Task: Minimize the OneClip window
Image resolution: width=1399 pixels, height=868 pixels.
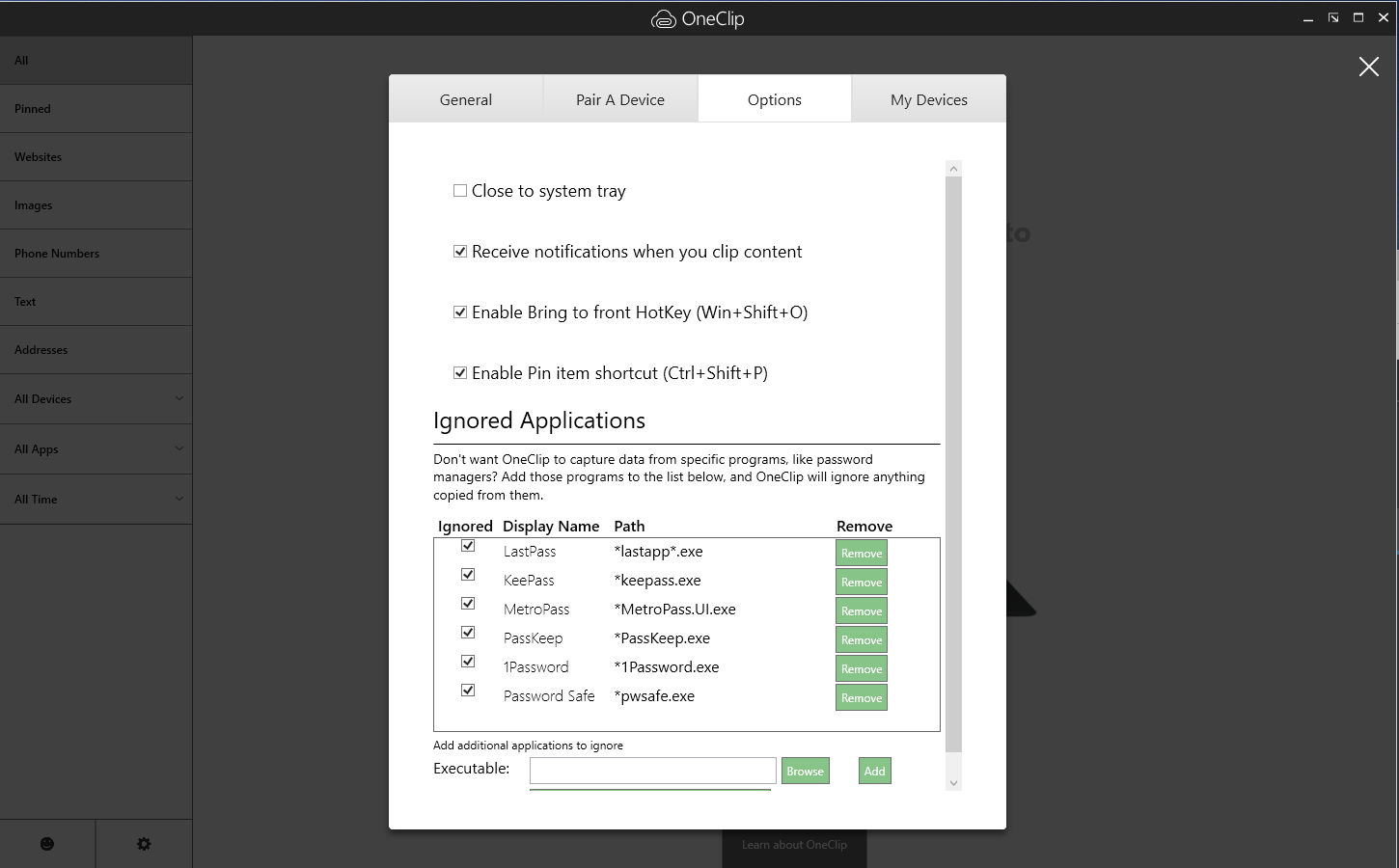Action: [1308, 18]
